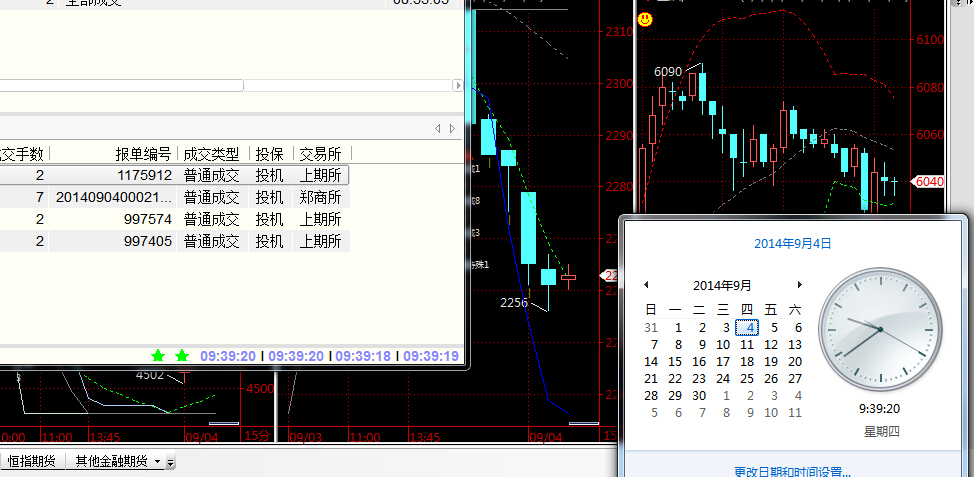
Task: Click the 09:39:19 time in status bar
Action: tap(431, 357)
